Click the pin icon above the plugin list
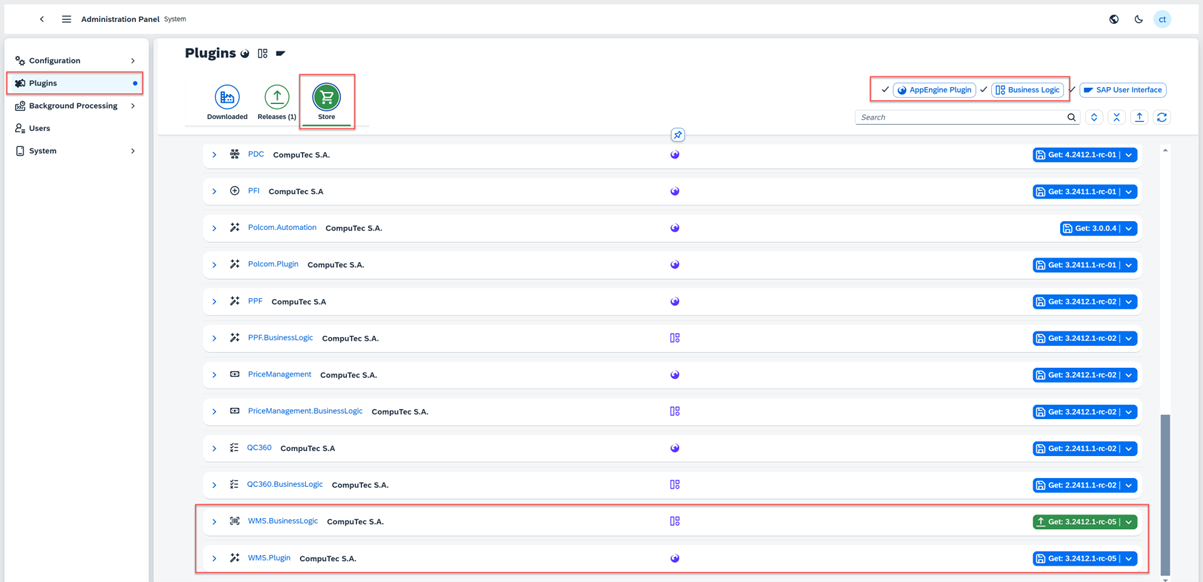1203x582 pixels. (677, 135)
